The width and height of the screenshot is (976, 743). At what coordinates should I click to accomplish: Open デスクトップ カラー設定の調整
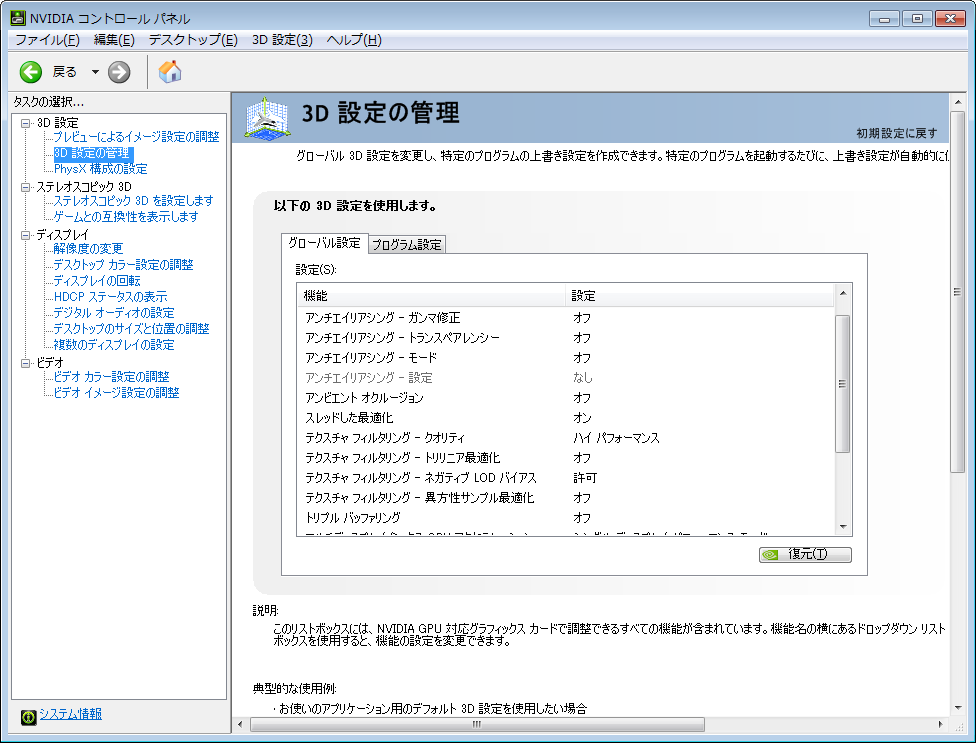click(123, 265)
